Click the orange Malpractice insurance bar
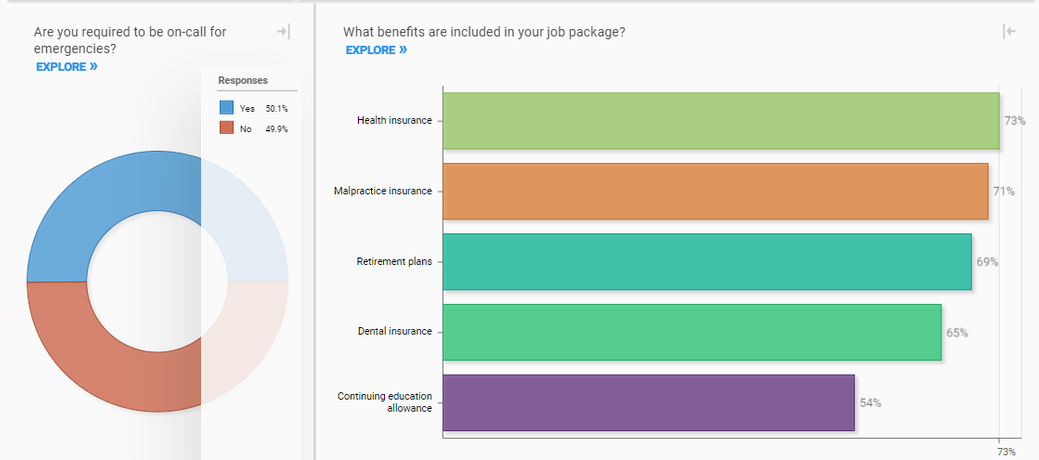1039x460 pixels. coord(715,191)
